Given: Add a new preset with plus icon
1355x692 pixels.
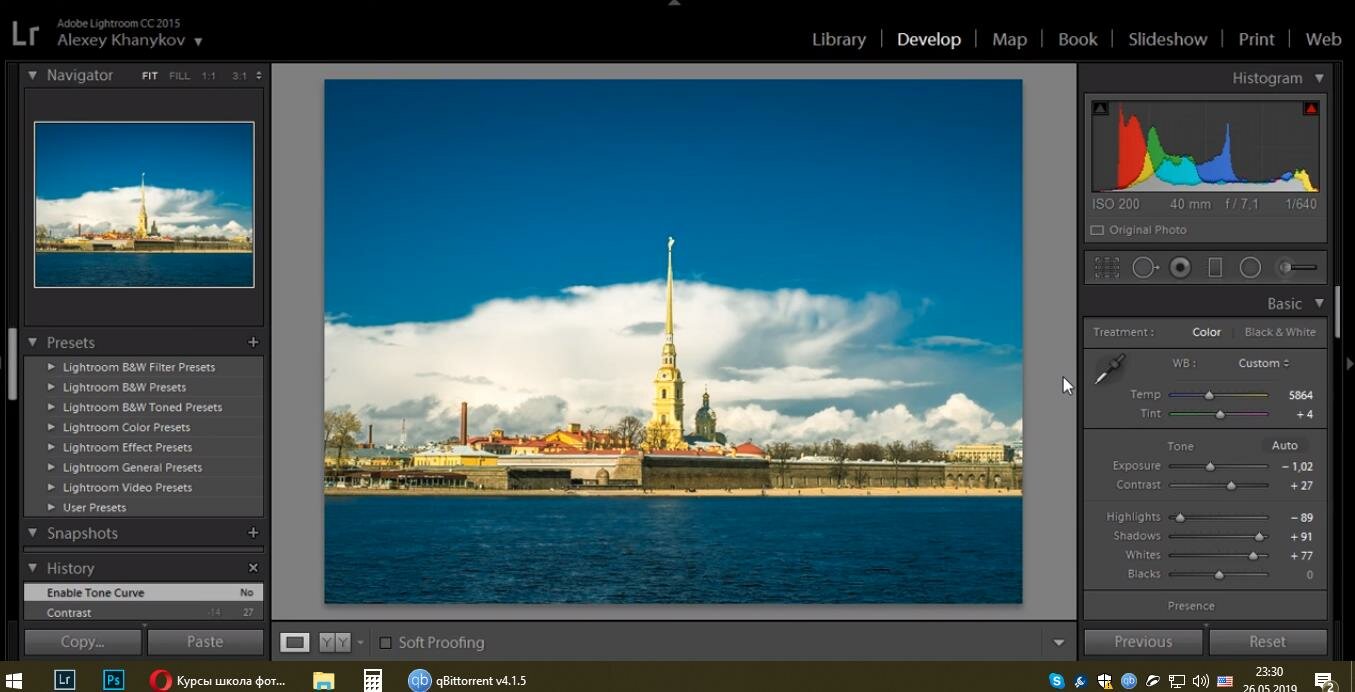Looking at the screenshot, I should 253,342.
